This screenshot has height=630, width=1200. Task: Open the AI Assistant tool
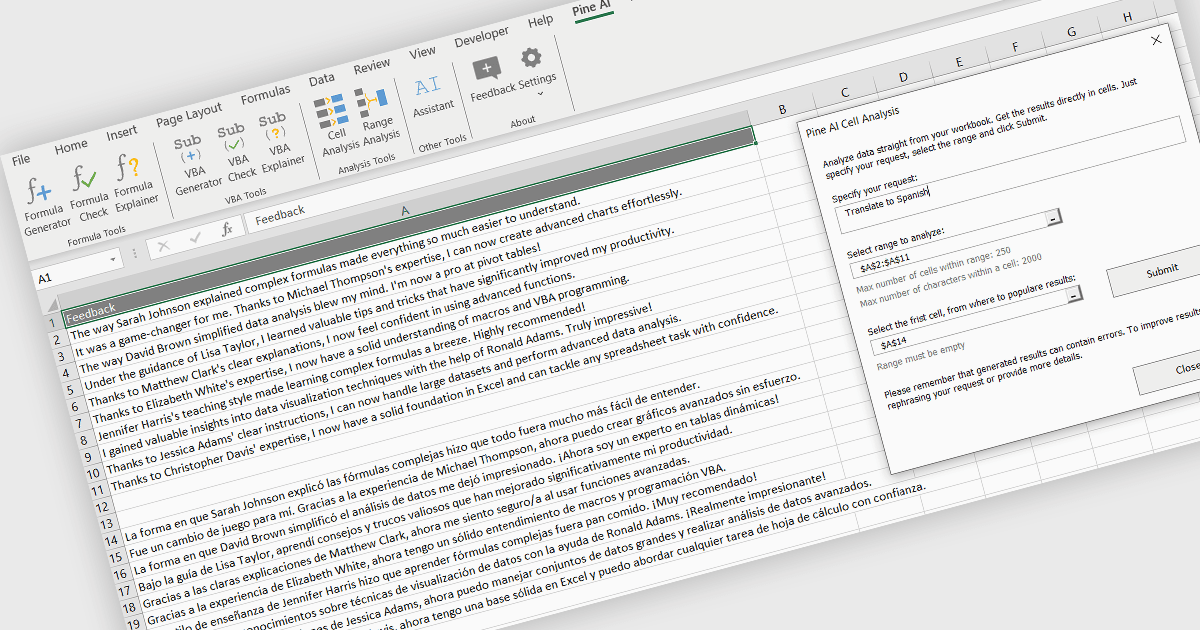click(430, 96)
